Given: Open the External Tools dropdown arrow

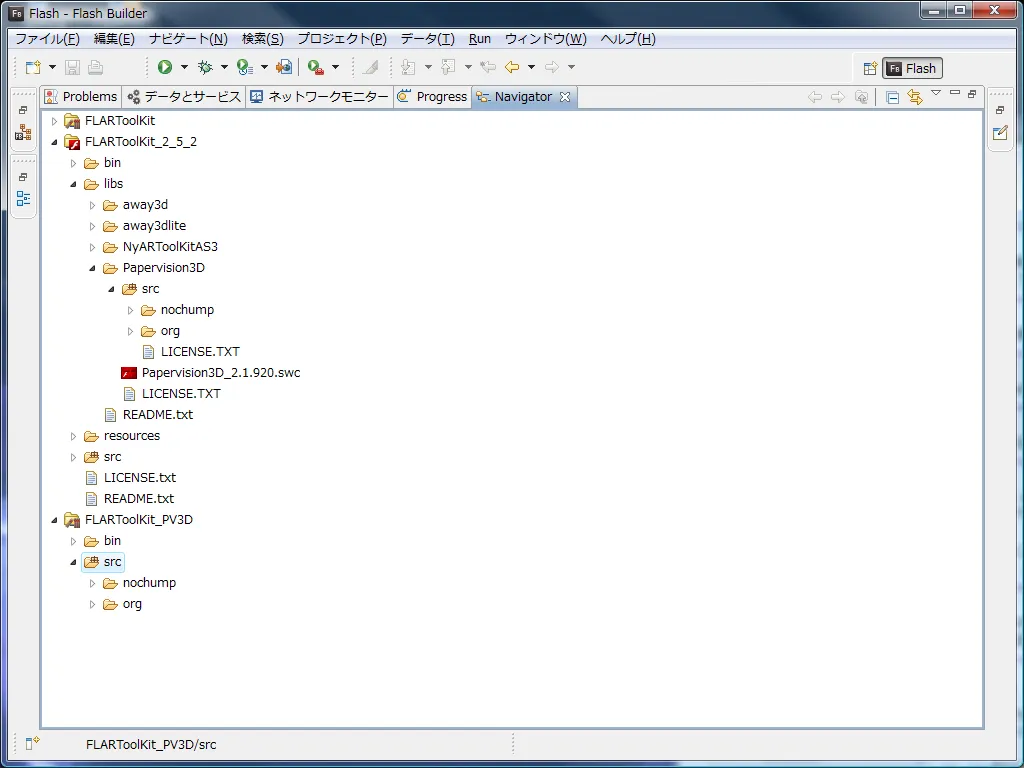Looking at the screenshot, I should 336,67.
